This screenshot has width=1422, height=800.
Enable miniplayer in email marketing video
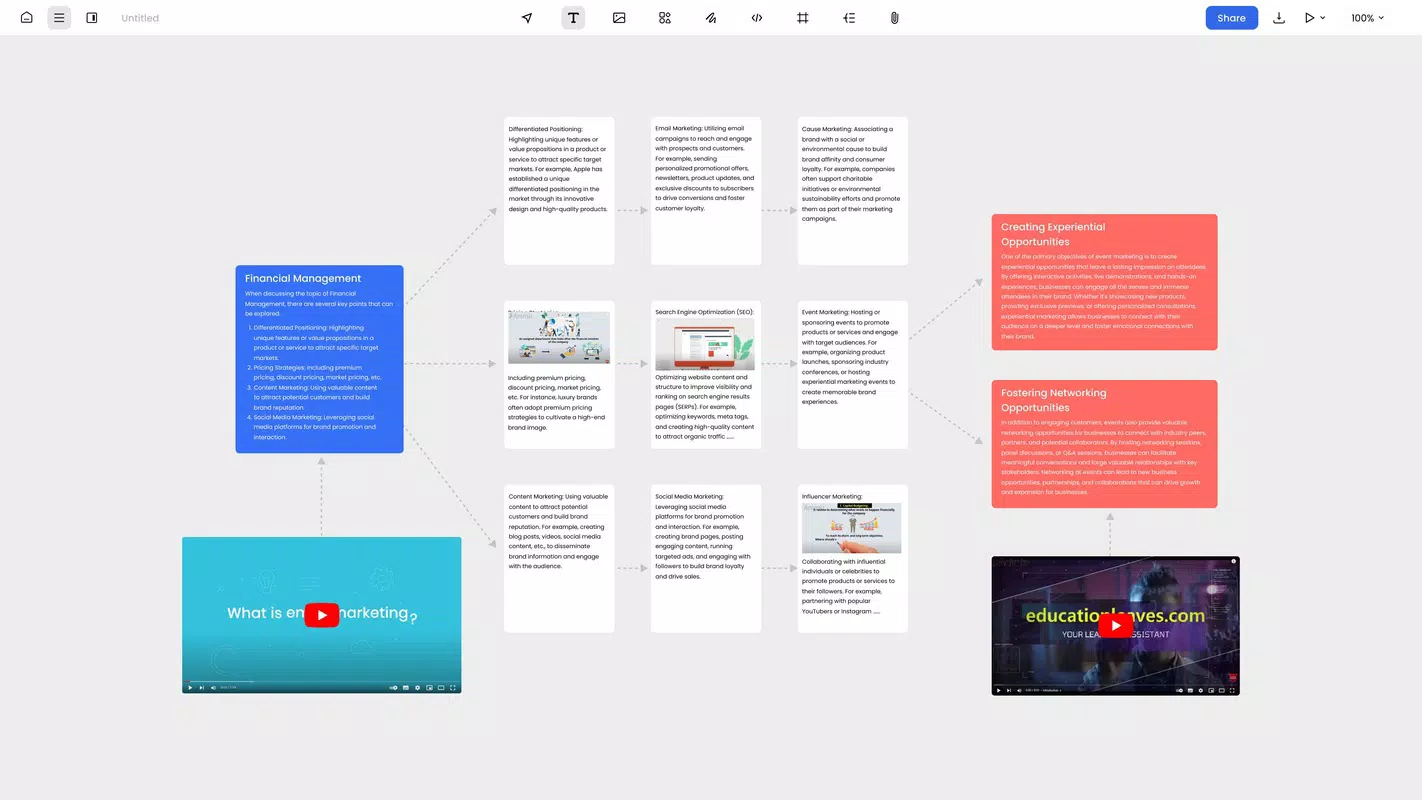click(x=429, y=688)
